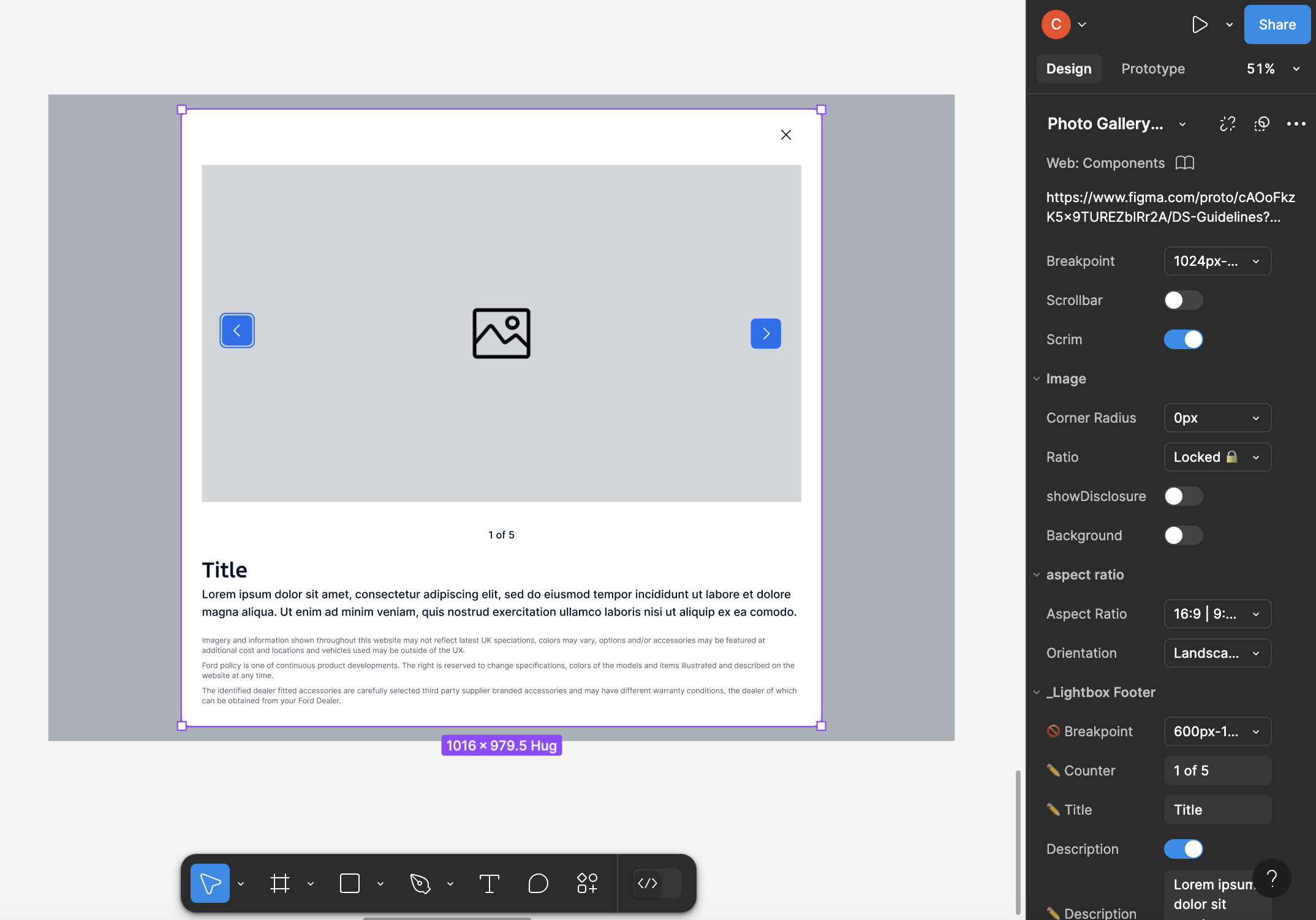Open the component documentation book icon
Image resolution: width=1316 pixels, height=920 pixels.
click(x=1185, y=163)
